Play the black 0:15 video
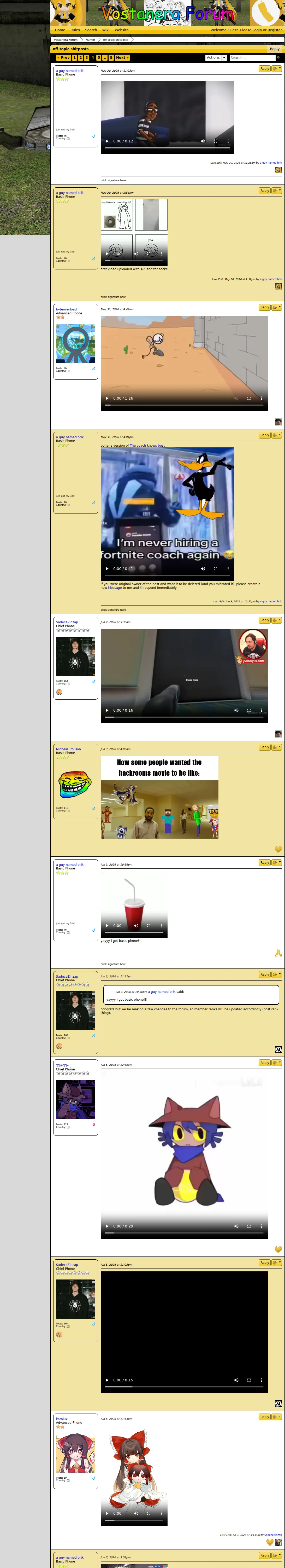285x1568 pixels. pyautogui.click(x=107, y=1380)
